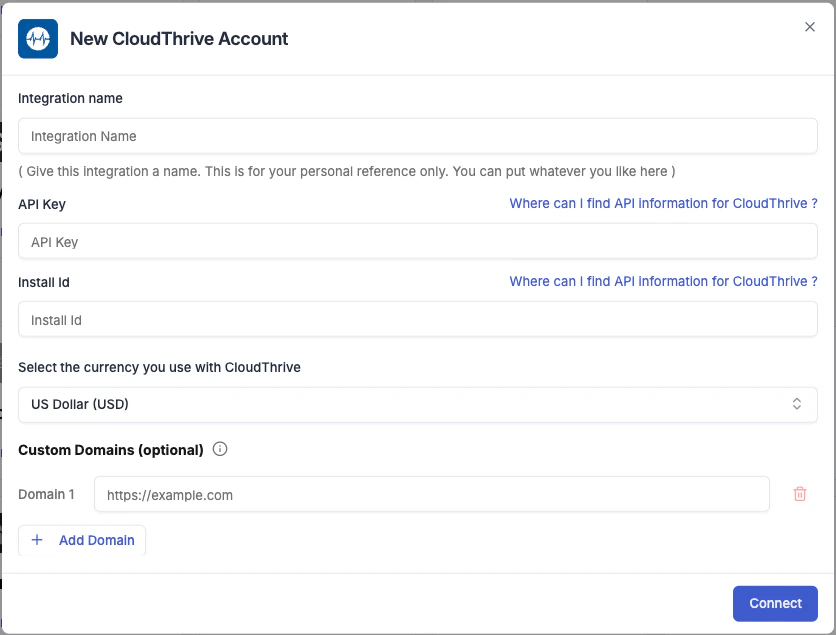Focus the Install Id input field

coord(417,319)
